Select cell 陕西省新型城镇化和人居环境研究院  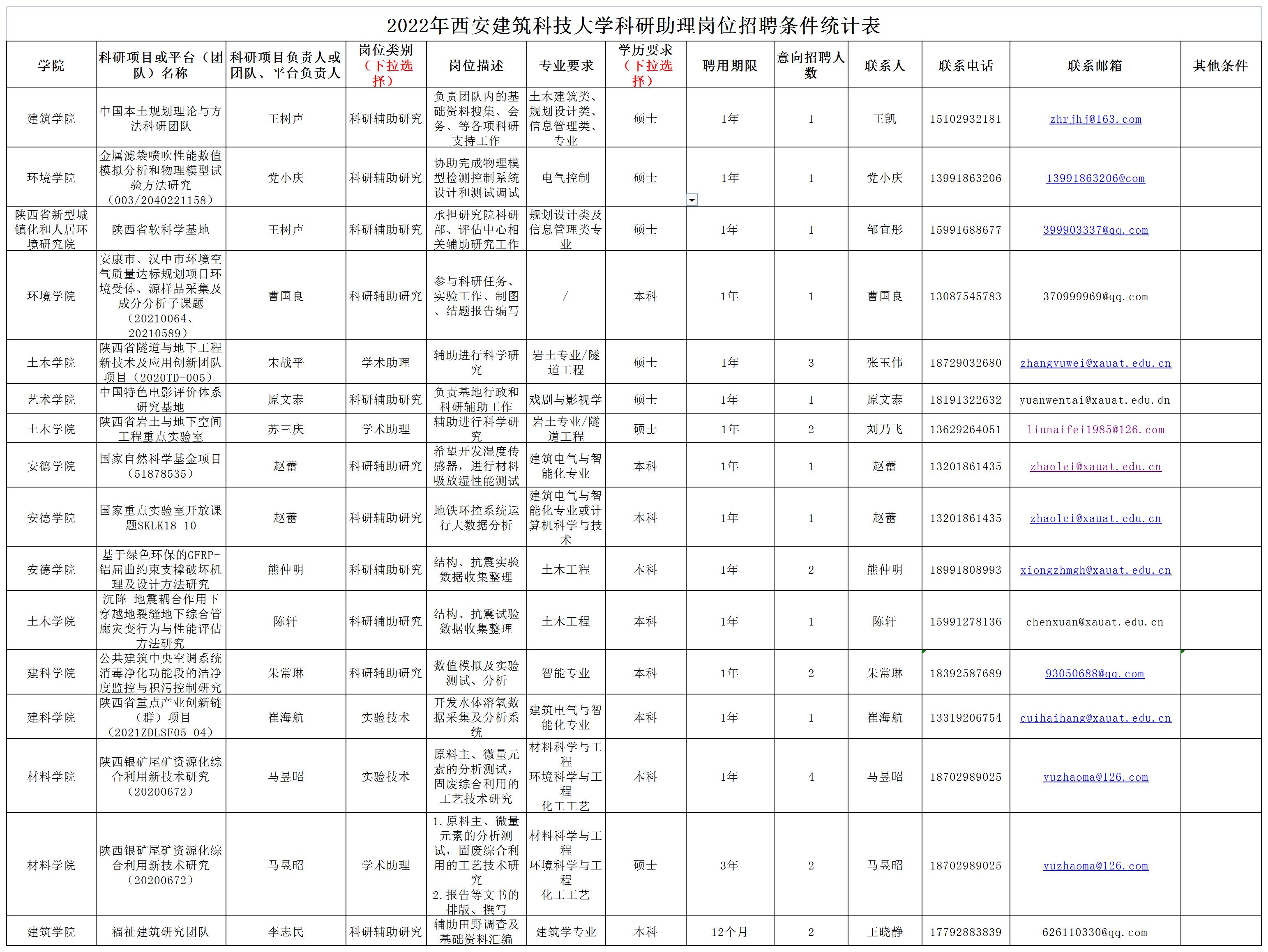tap(51, 229)
